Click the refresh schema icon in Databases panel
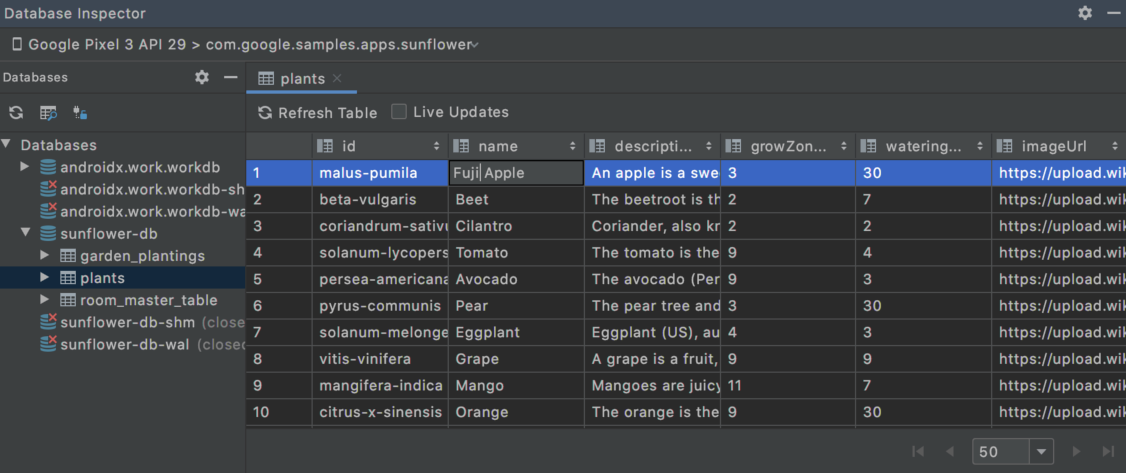 pyautogui.click(x=16, y=113)
